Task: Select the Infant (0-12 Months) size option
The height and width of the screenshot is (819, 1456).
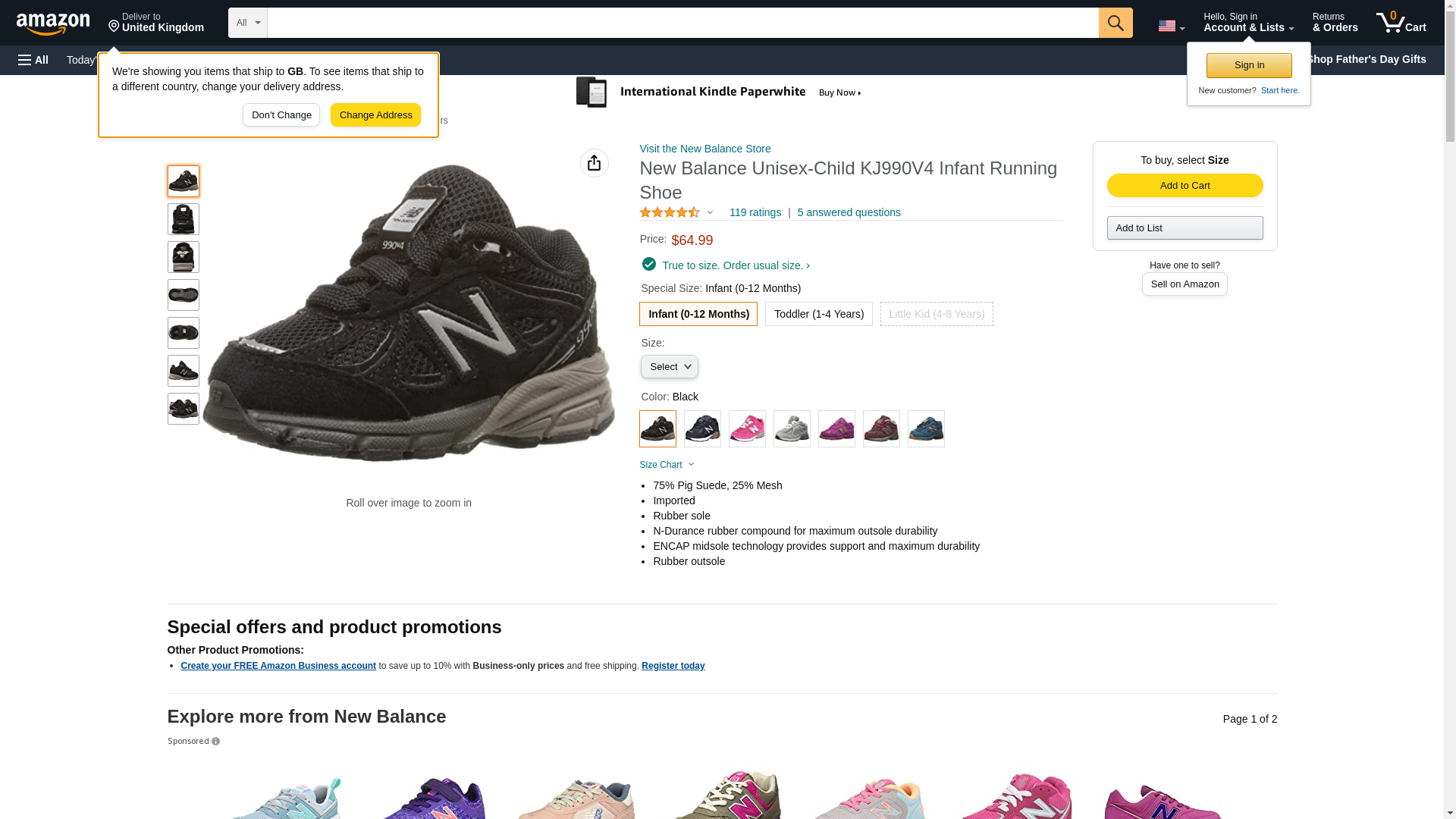Action: tap(698, 314)
